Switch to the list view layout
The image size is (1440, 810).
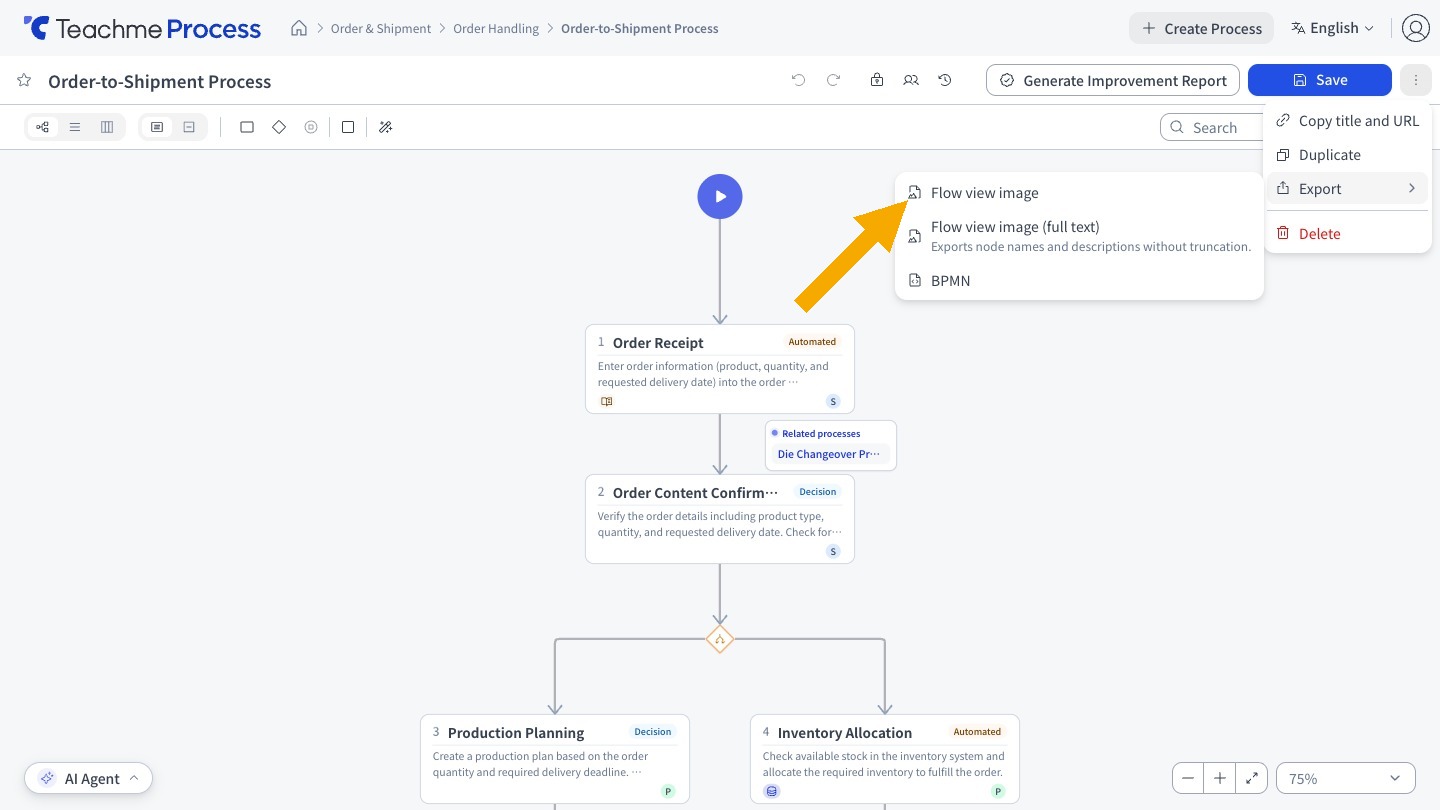click(x=75, y=127)
